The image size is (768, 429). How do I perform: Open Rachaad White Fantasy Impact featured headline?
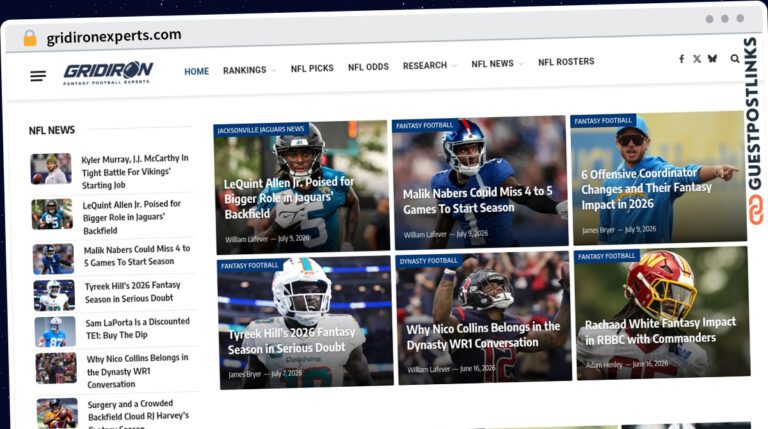[x=660, y=331]
